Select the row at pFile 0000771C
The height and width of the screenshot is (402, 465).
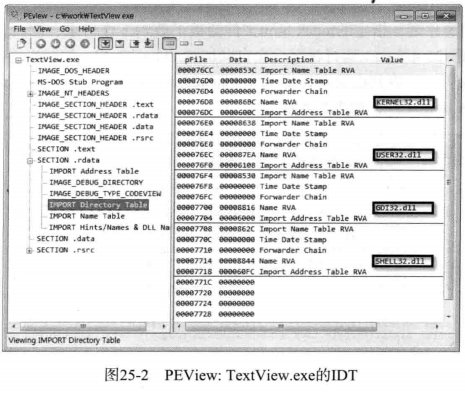click(x=310, y=282)
